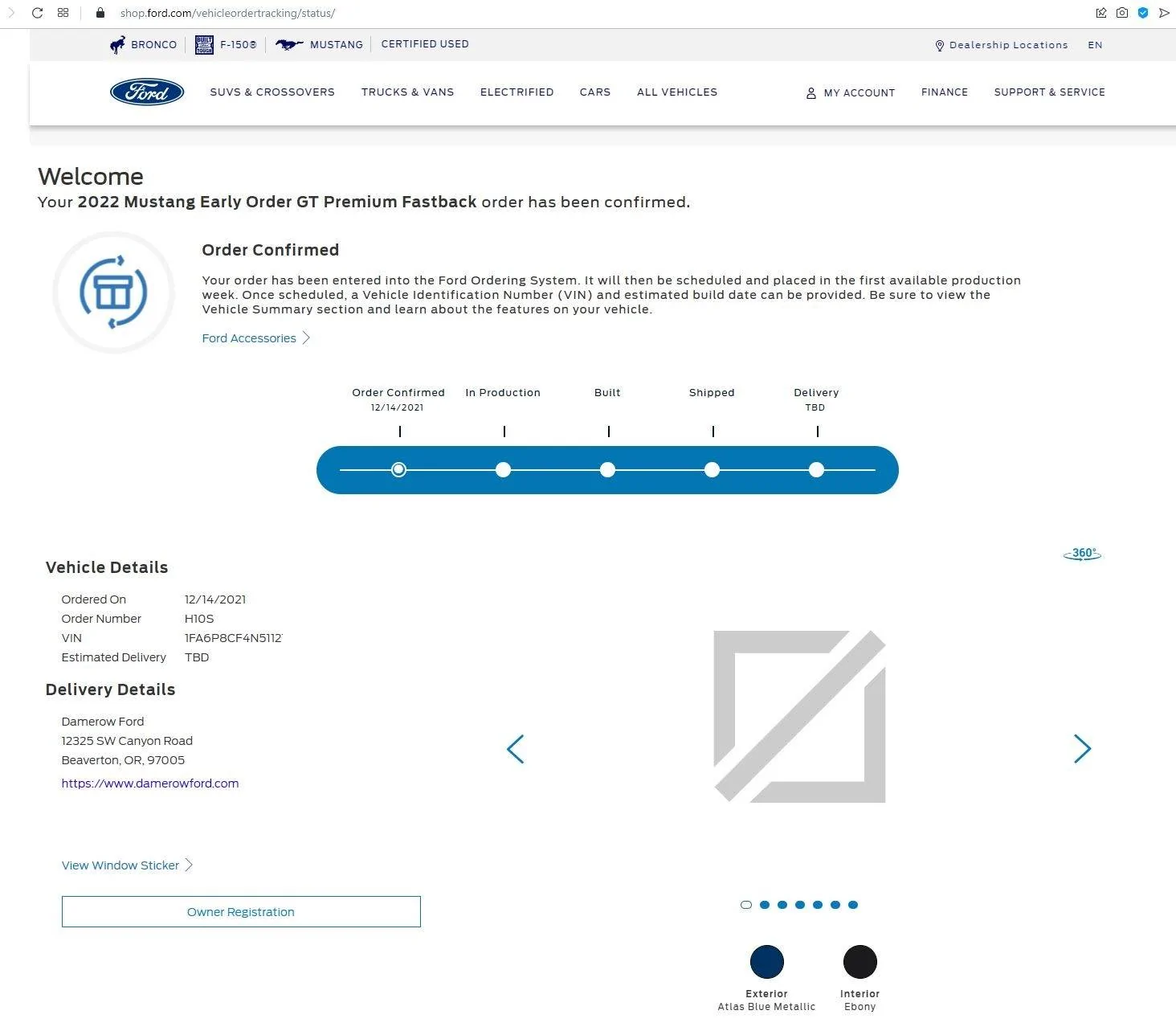Viewport: 1176px width, 1031px height.
Task: Click the In Production timeline marker
Action: pyautogui.click(x=503, y=470)
